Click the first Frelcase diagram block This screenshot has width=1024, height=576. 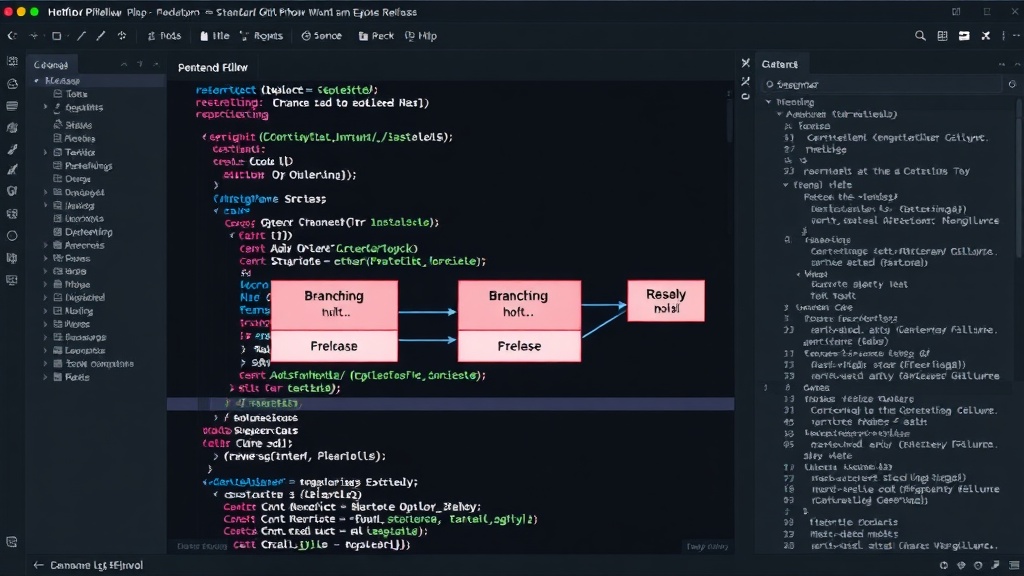point(334,346)
